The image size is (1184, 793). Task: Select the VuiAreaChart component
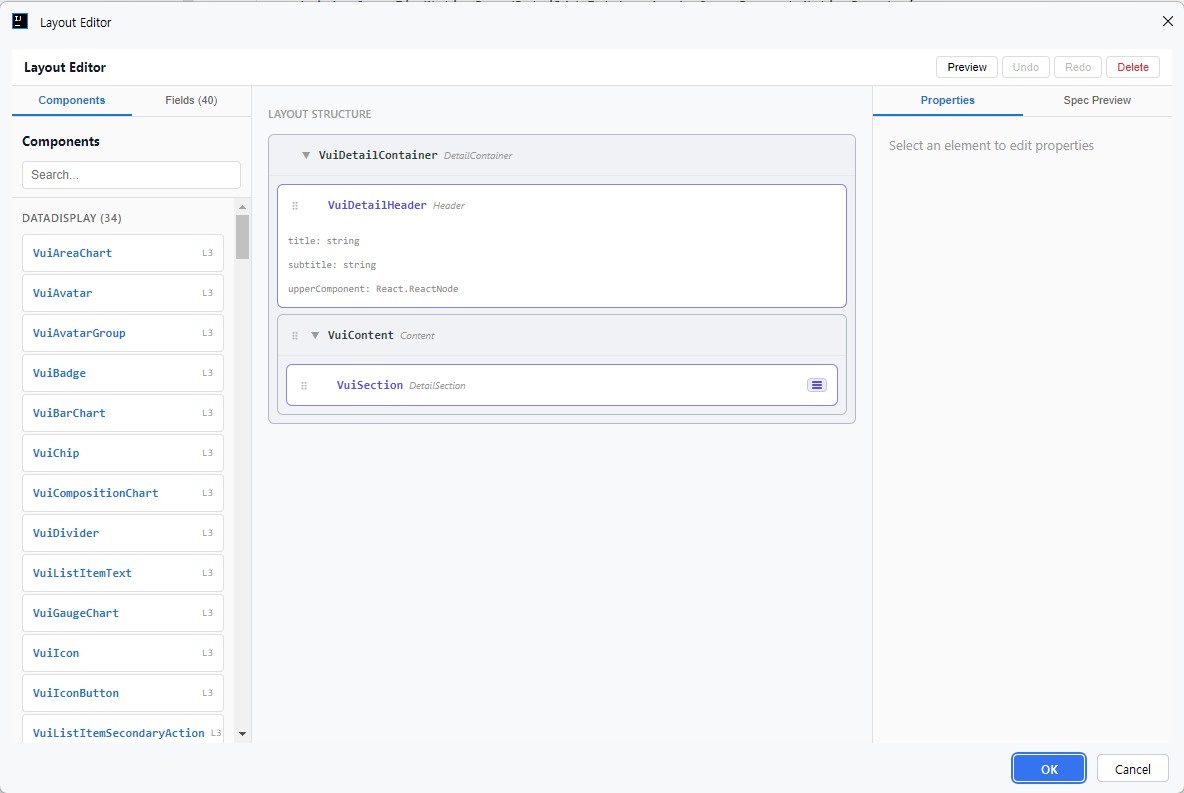(123, 253)
